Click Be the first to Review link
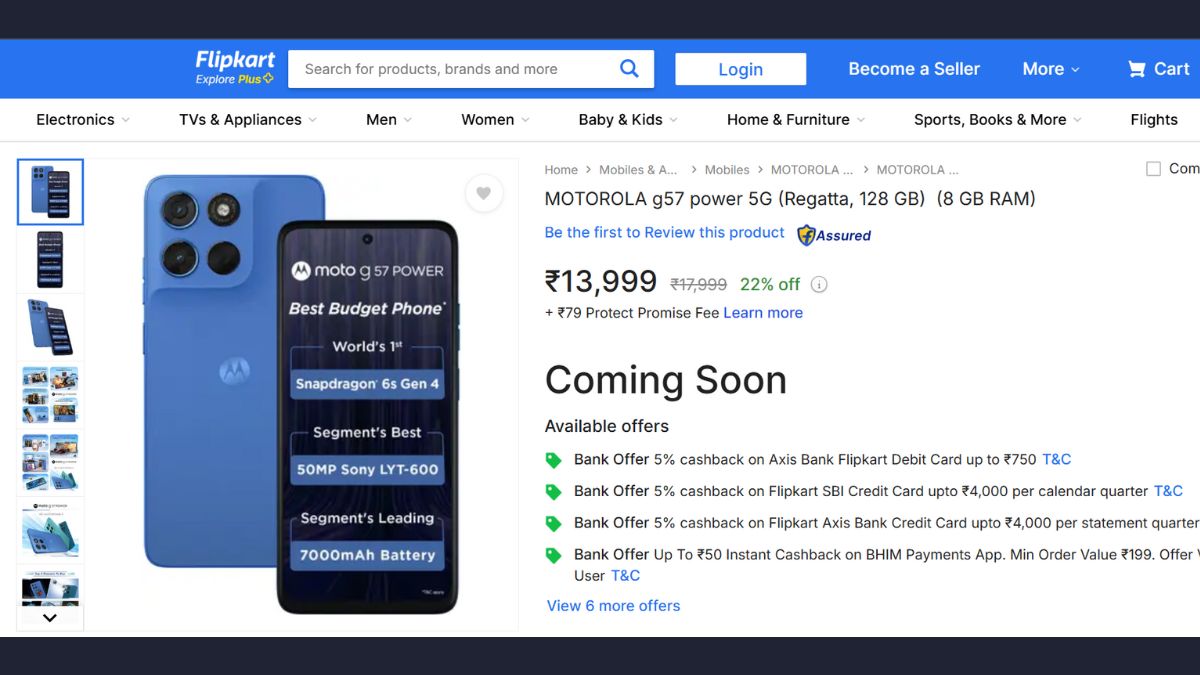 (664, 233)
